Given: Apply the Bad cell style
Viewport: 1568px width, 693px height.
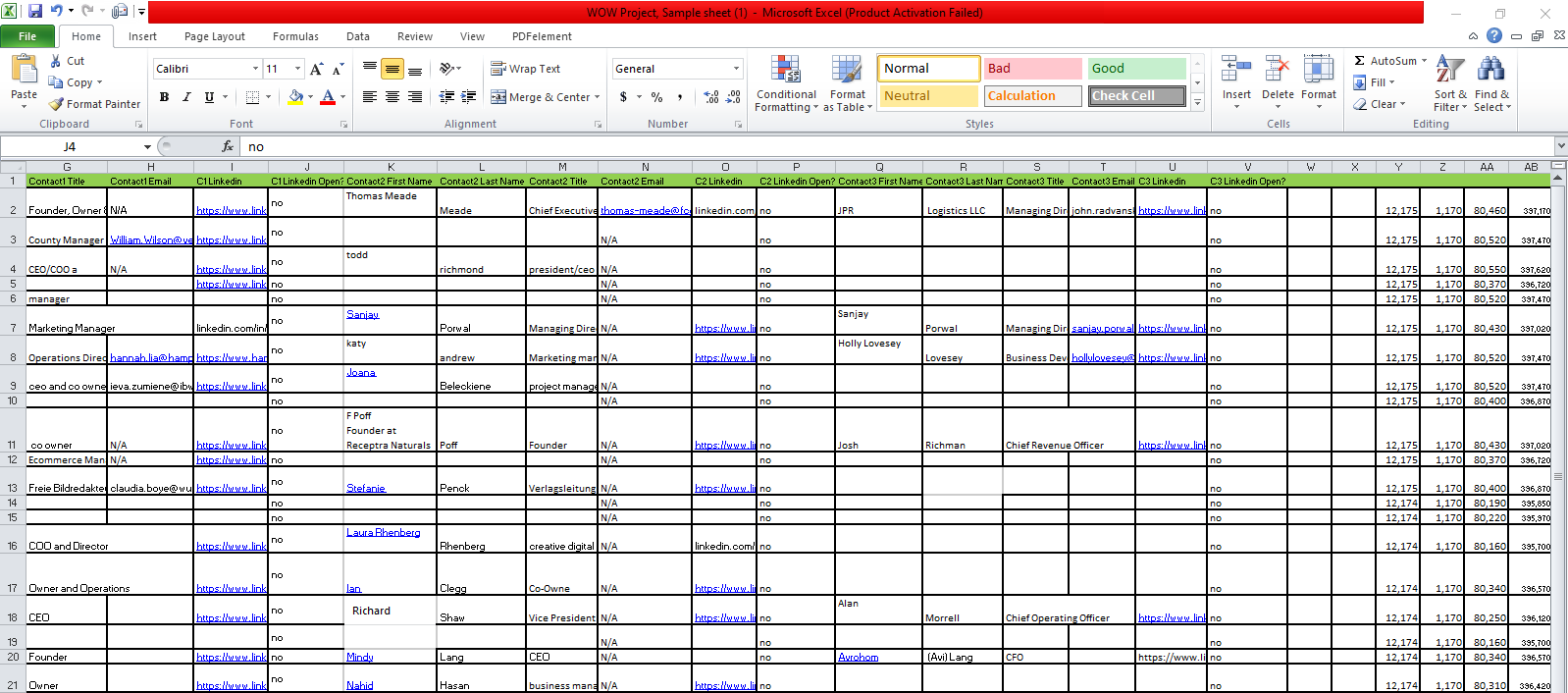Looking at the screenshot, I should click(1032, 68).
